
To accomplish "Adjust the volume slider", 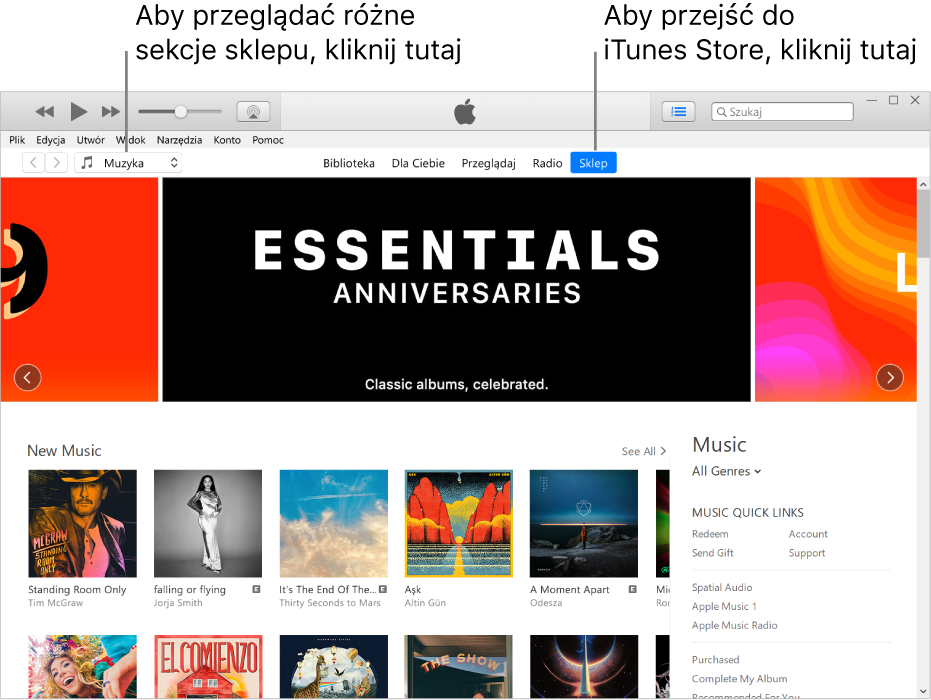I will click(180, 111).
